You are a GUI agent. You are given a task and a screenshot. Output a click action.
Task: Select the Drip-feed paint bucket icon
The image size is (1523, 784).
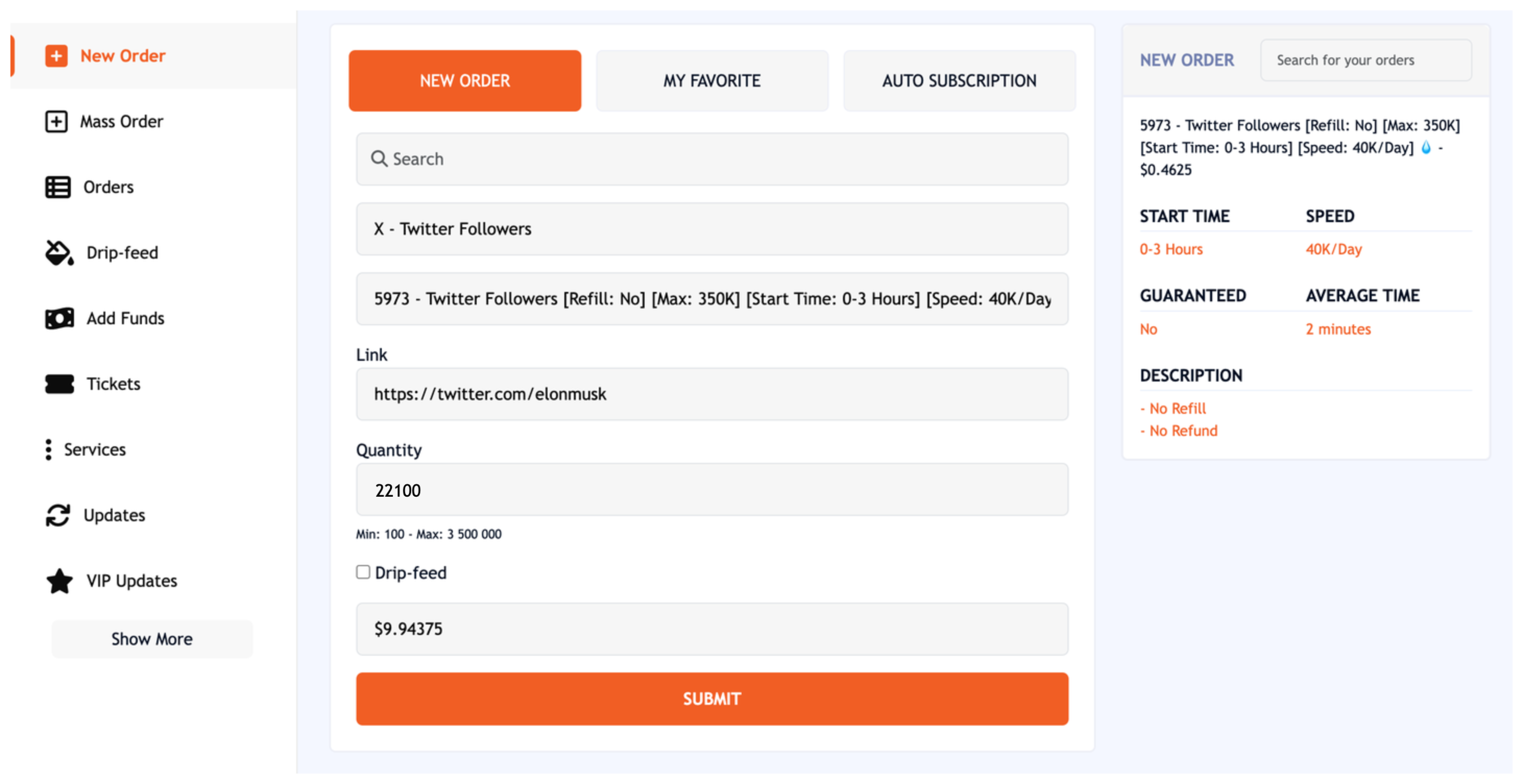click(x=57, y=252)
